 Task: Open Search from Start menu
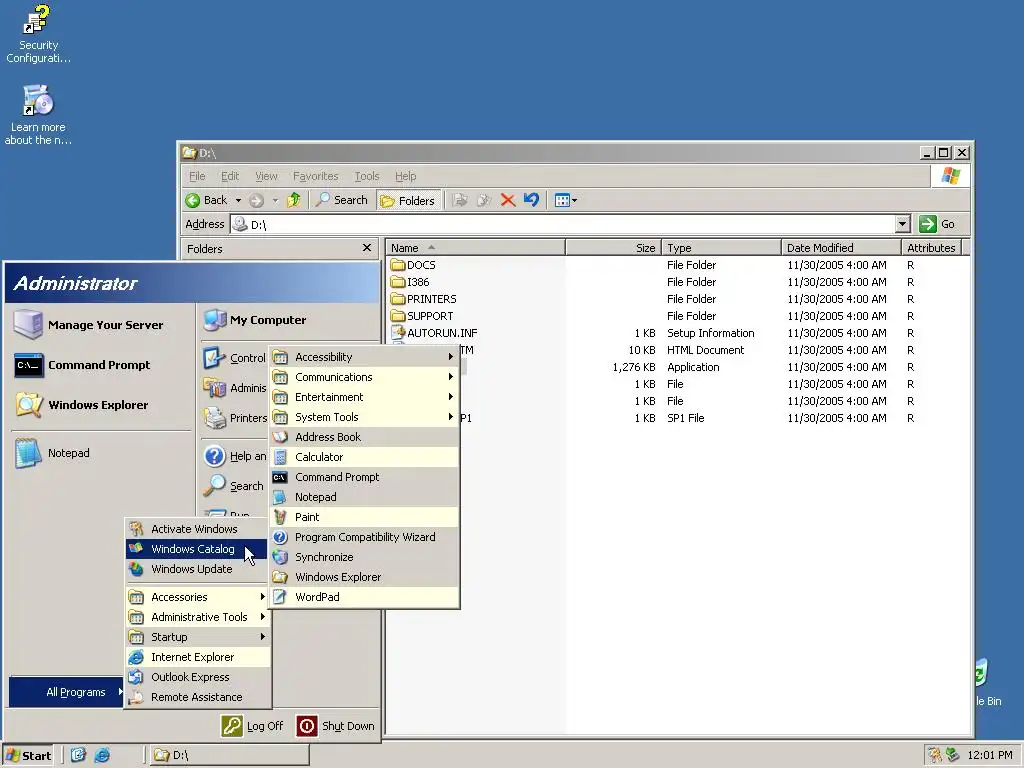pyautogui.click(x=234, y=486)
